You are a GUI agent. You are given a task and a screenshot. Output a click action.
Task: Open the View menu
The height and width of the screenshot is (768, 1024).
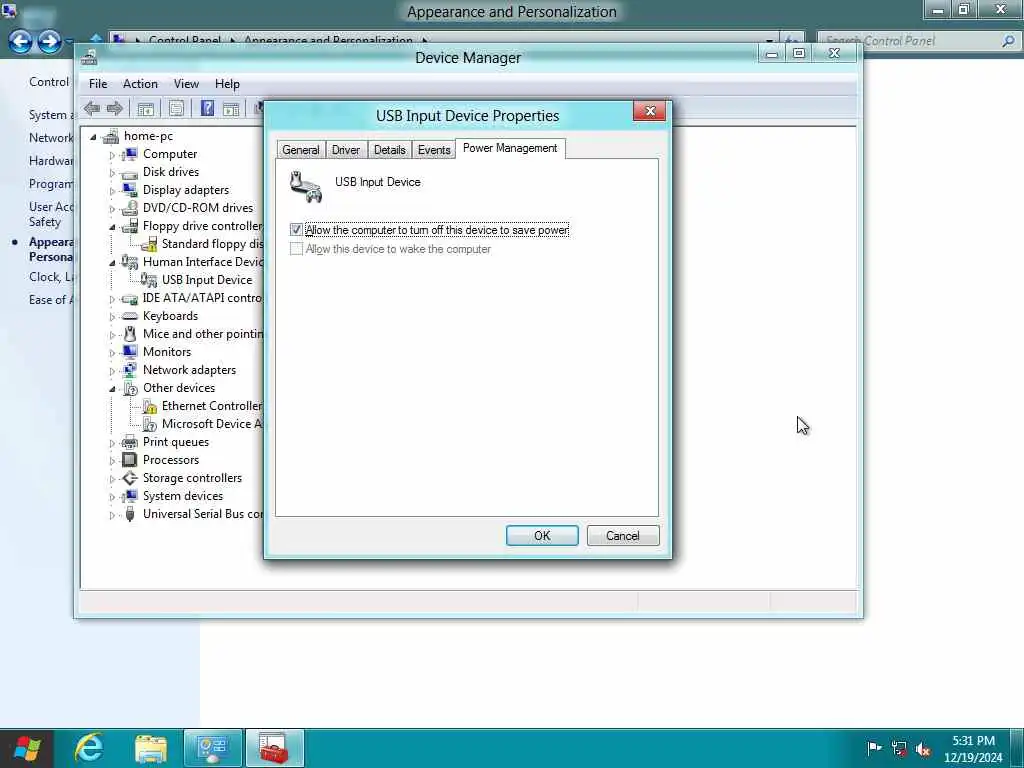pos(186,84)
